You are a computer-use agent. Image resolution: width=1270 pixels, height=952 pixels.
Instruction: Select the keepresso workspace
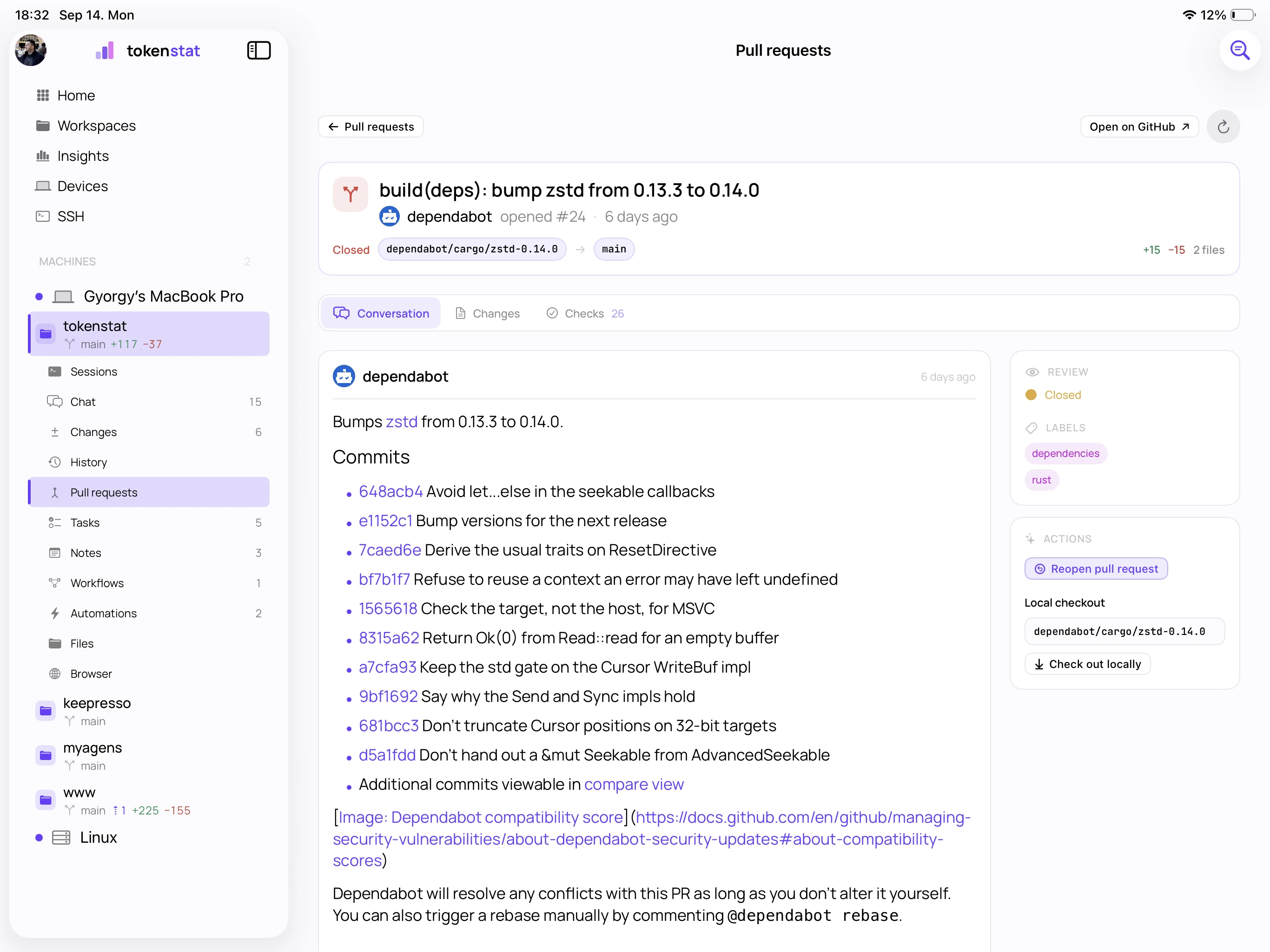(x=149, y=711)
